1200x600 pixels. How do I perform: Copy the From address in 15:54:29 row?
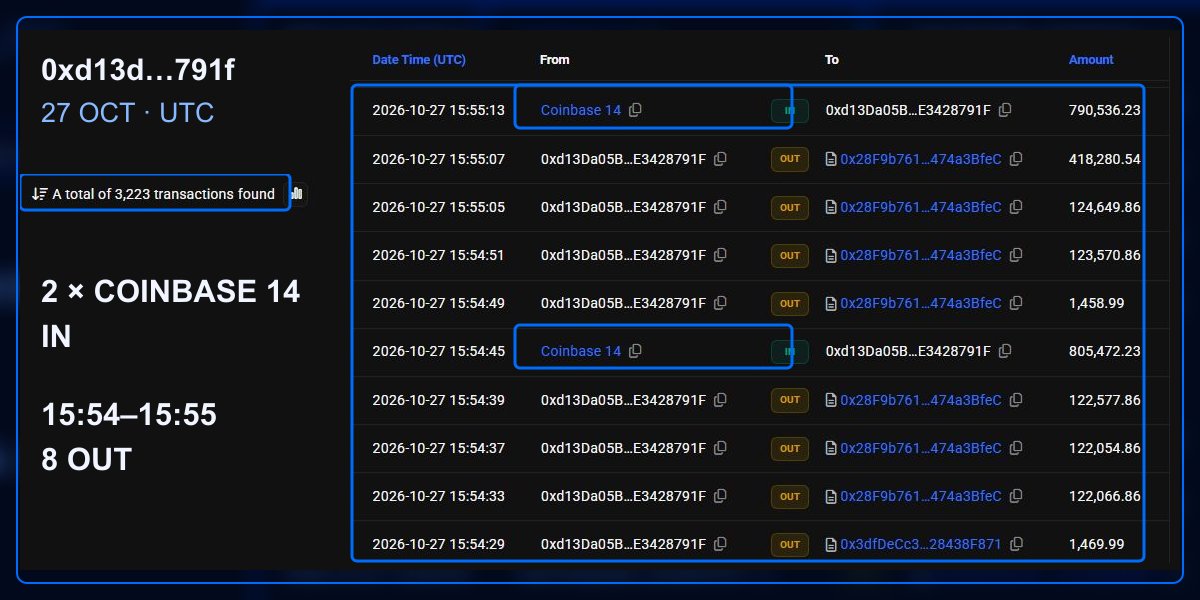[720, 544]
